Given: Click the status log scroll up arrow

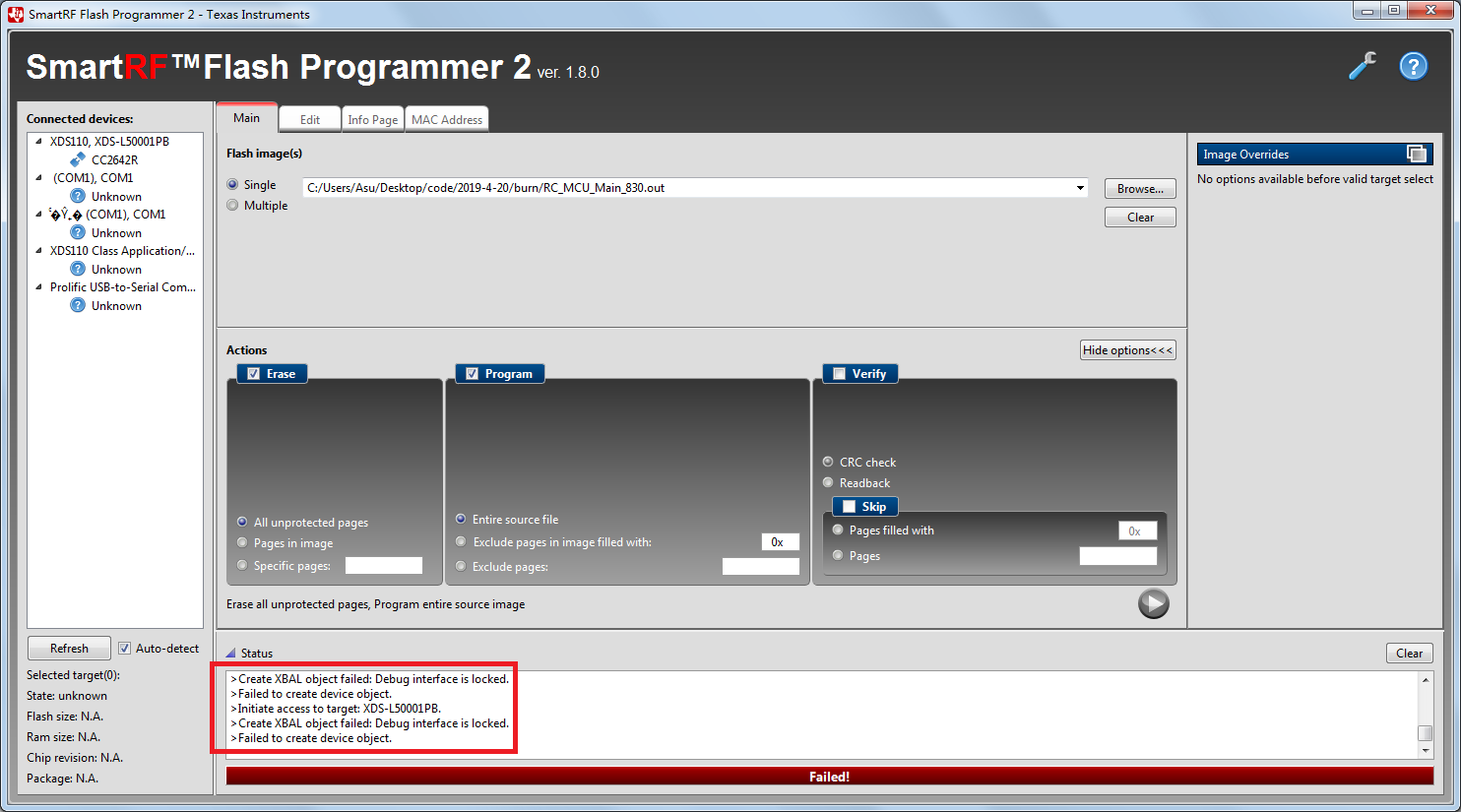Looking at the screenshot, I should pos(1426,680).
